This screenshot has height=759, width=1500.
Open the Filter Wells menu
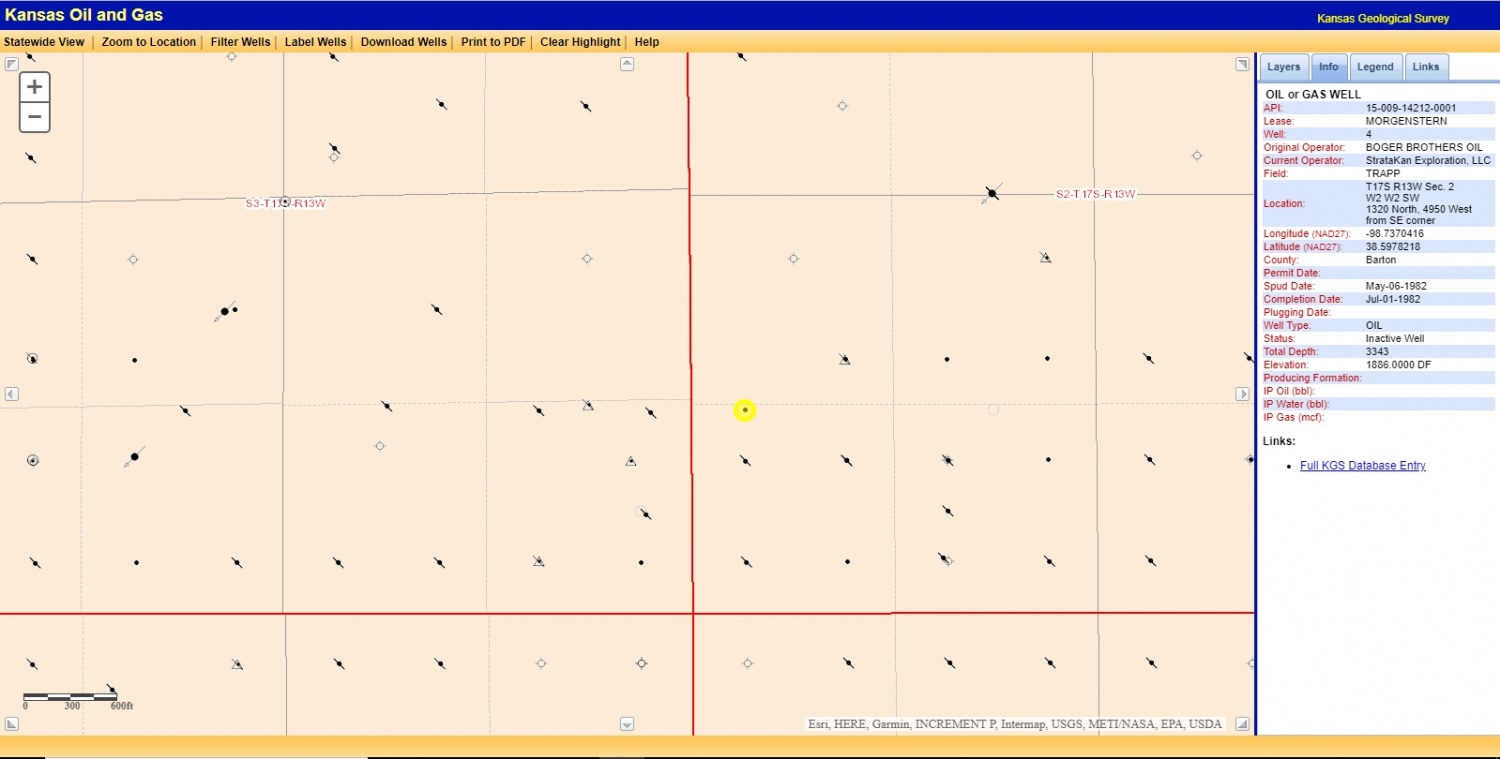(x=240, y=42)
